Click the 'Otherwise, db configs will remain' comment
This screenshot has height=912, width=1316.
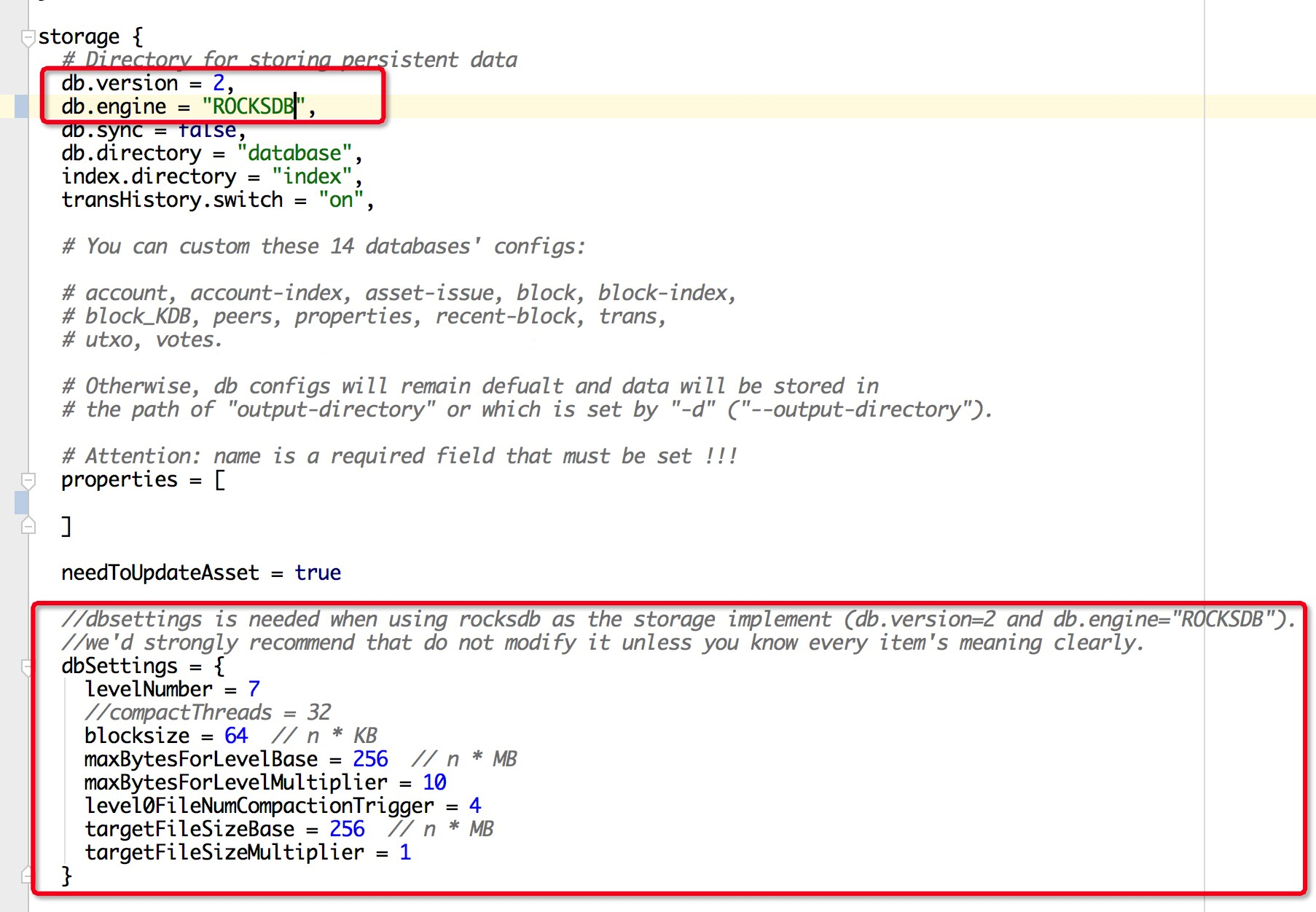470,386
